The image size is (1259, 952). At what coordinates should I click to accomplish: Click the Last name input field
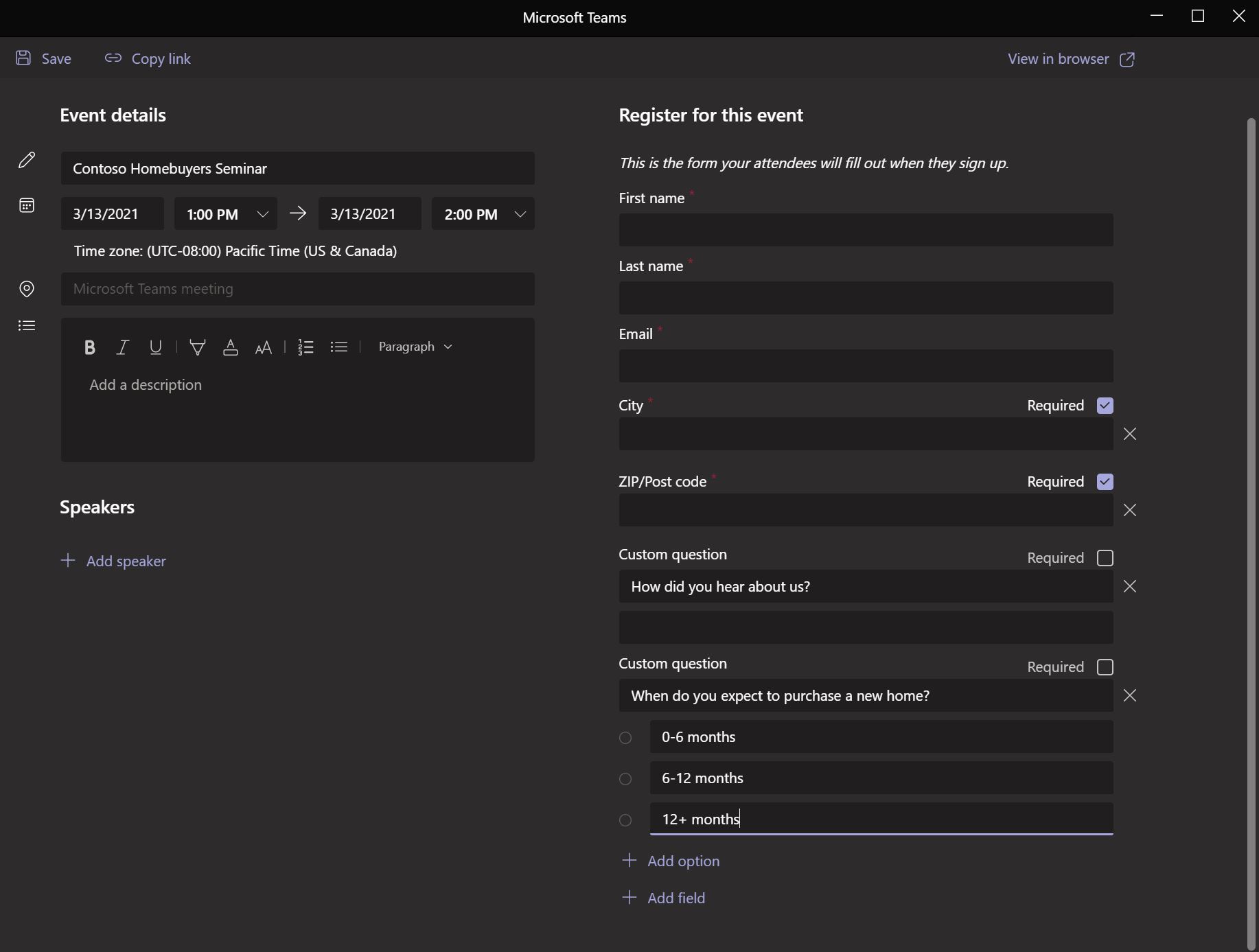click(866, 298)
